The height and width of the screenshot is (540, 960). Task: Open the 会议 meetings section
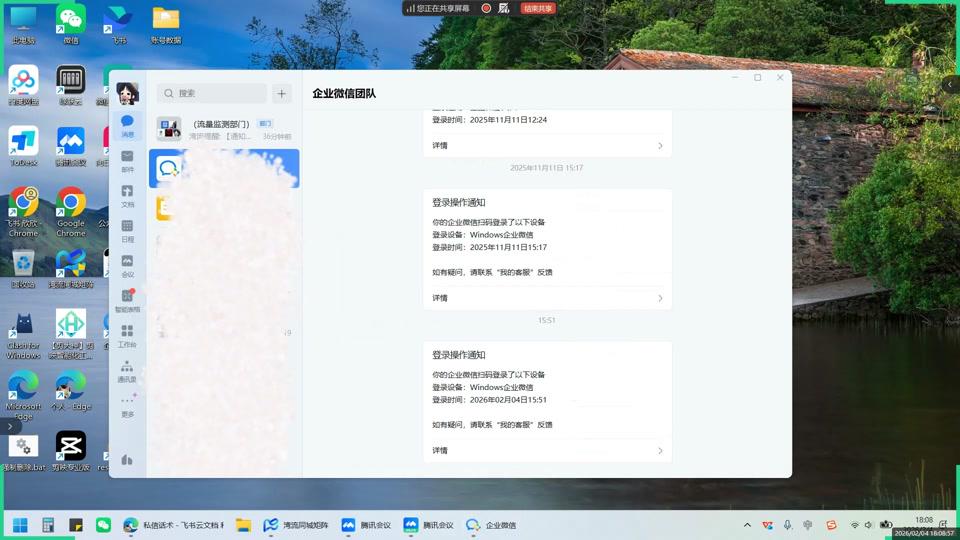(x=127, y=266)
